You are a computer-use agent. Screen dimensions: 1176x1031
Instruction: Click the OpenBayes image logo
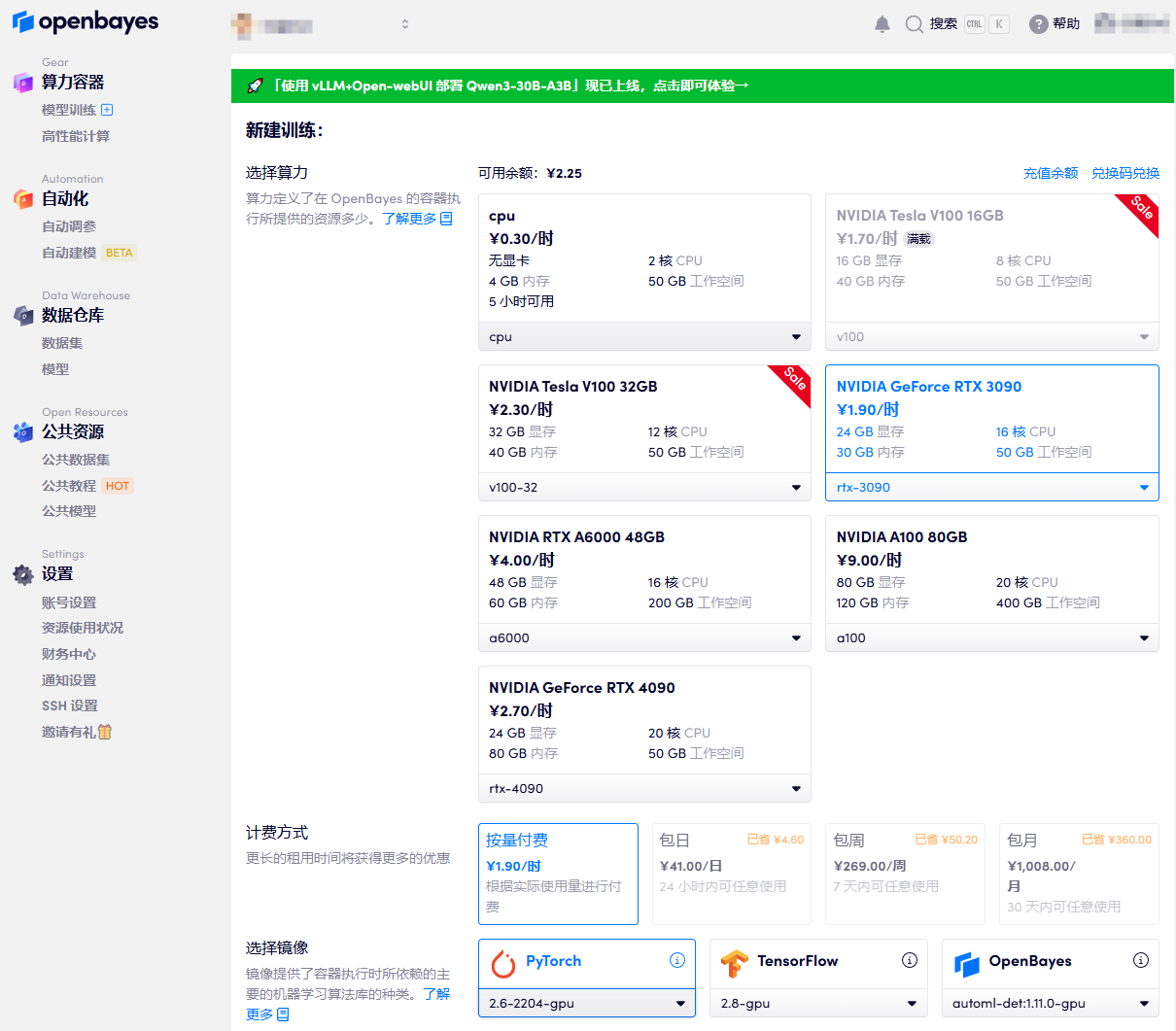coord(967,963)
